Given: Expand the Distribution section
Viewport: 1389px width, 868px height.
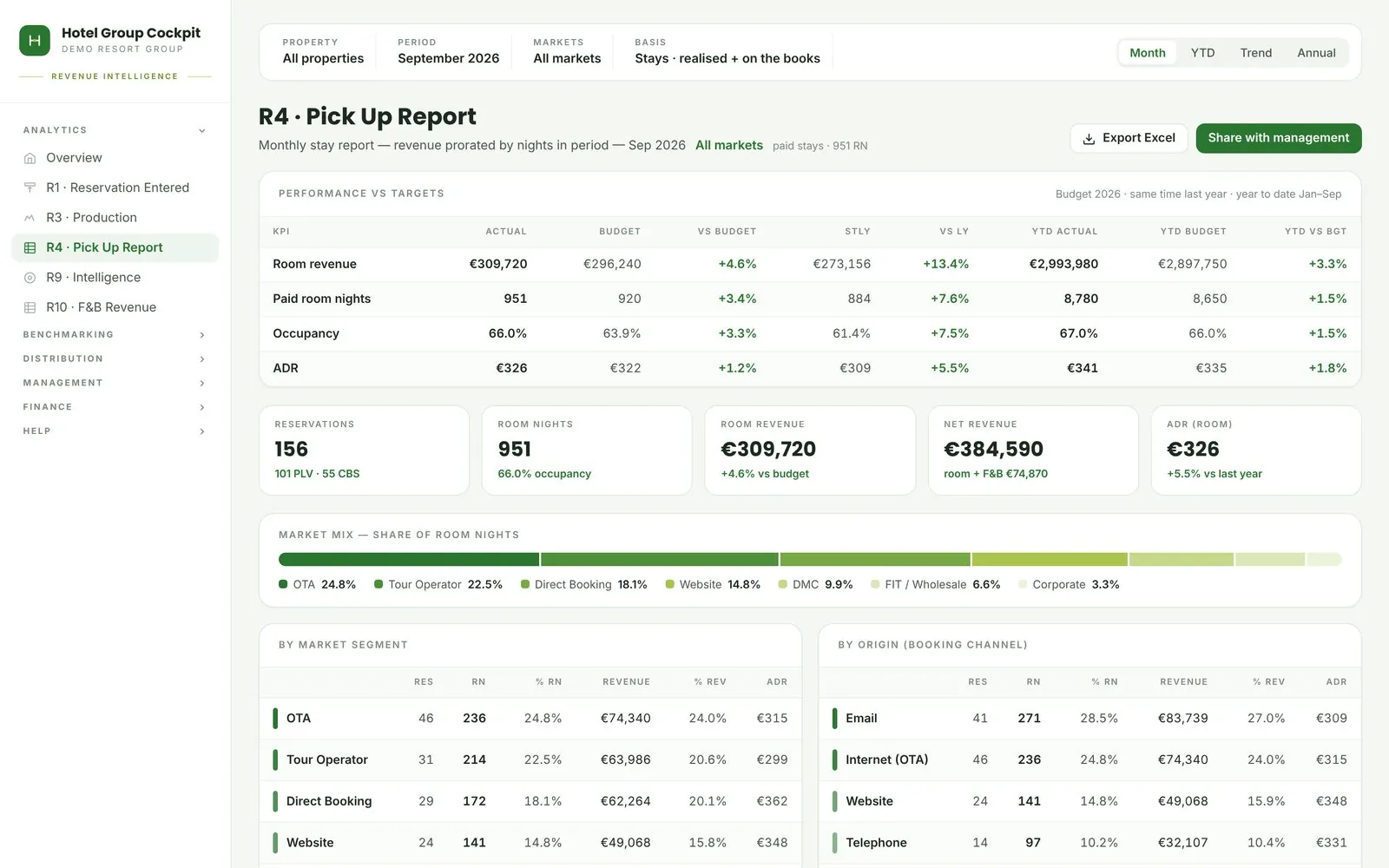Looking at the screenshot, I should tap(115, 359).
